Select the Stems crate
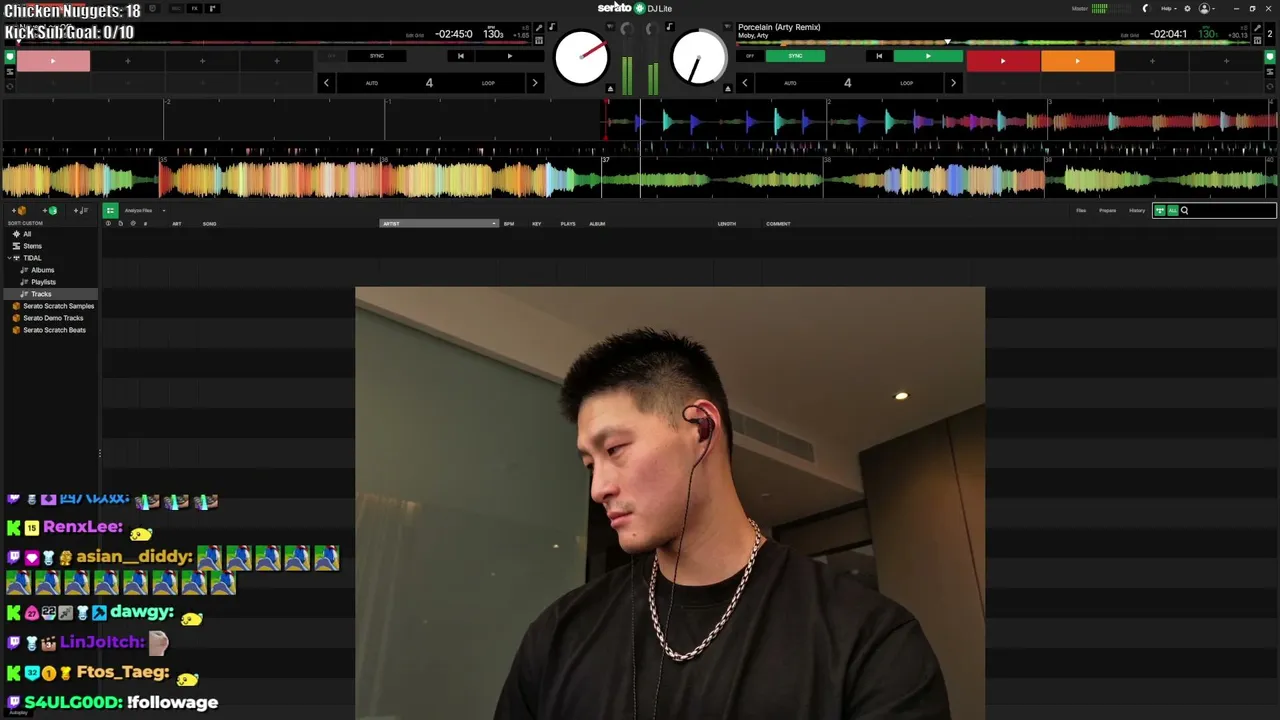 tap(32, 246)
